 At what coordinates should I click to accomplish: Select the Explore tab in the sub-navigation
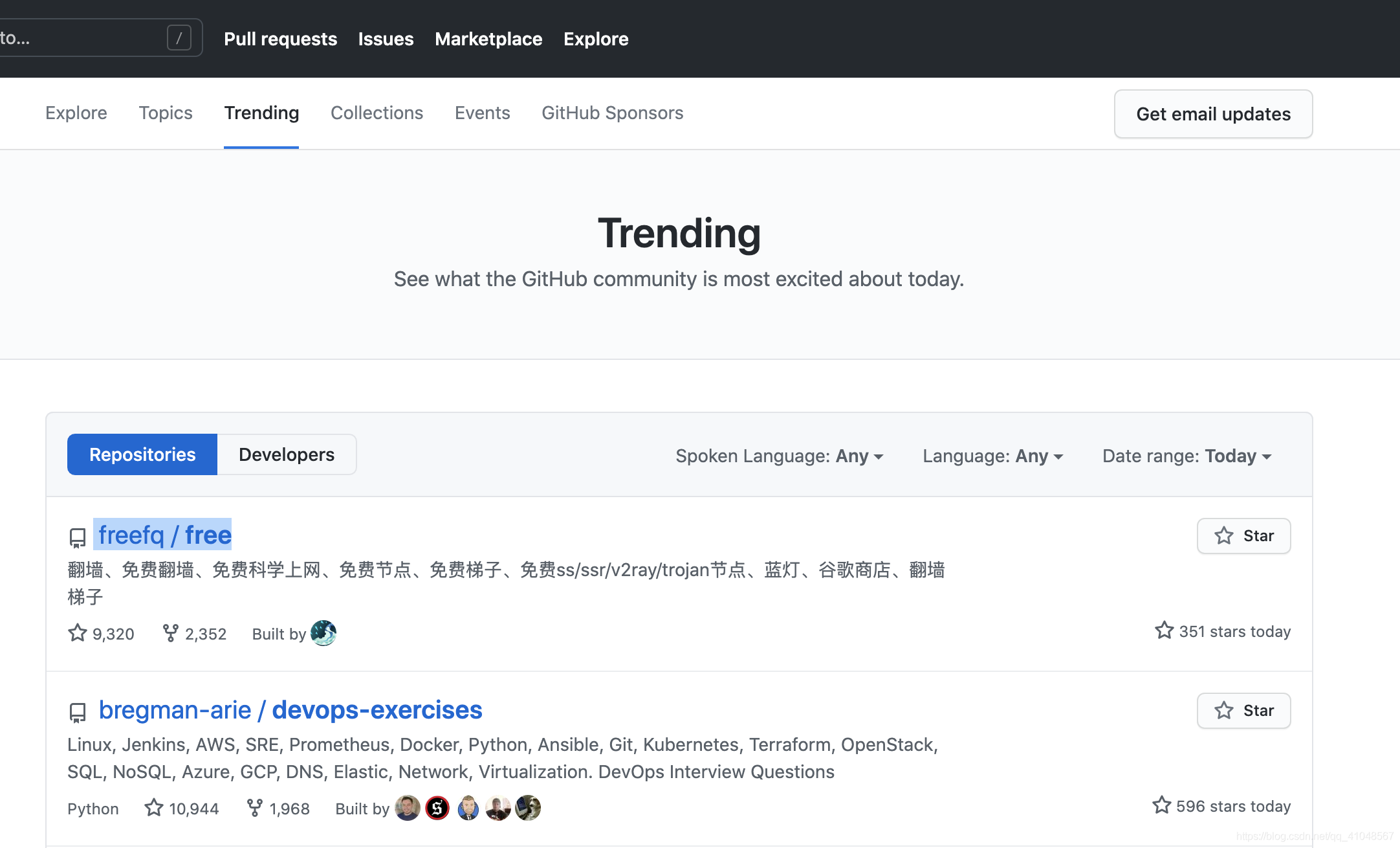coord(76,113)
